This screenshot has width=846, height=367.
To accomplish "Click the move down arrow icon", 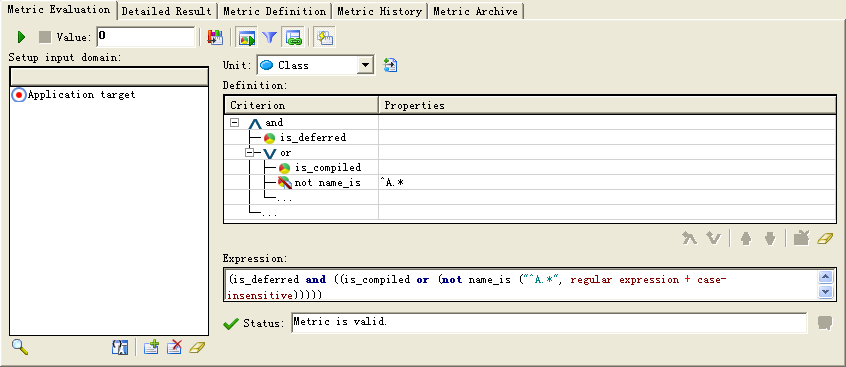I will 770,238.
